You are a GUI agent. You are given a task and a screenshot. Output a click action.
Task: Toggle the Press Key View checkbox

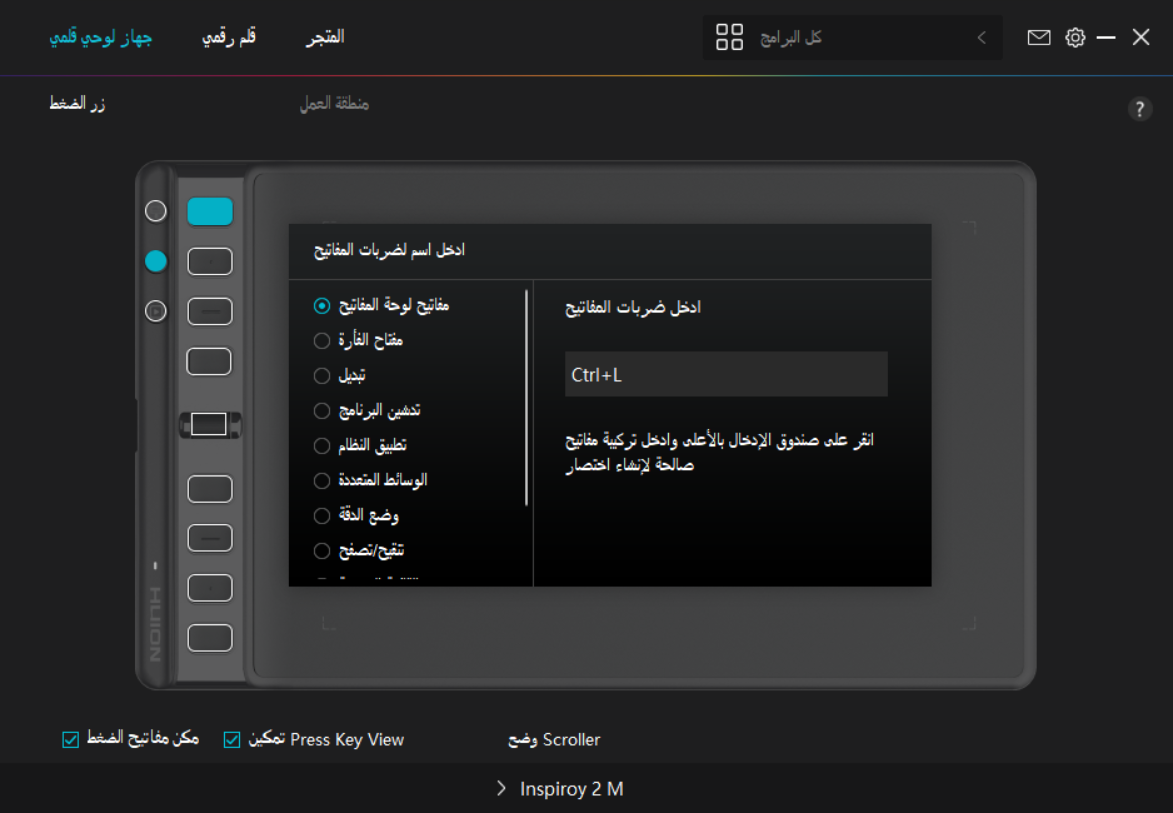[232, 740]
